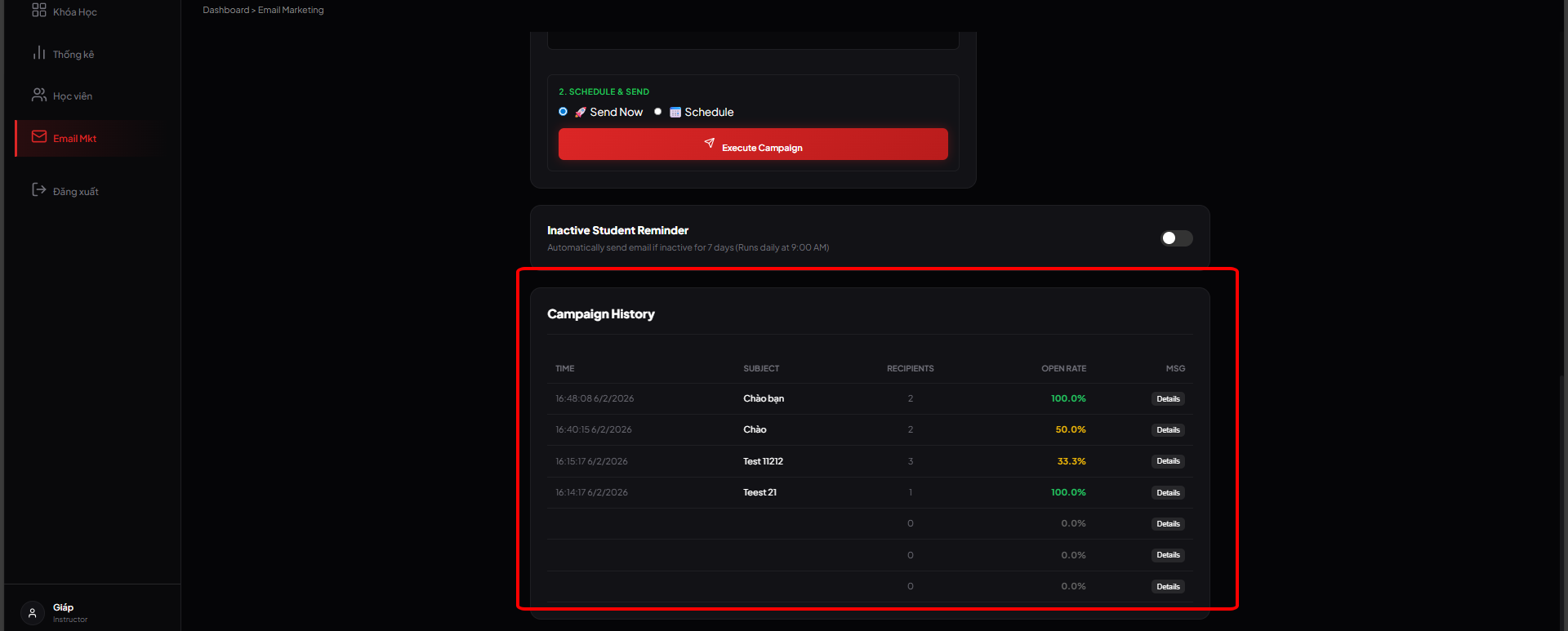Open the Học viên menu item
Viewport: 1568px width, 631px height.
73,96
